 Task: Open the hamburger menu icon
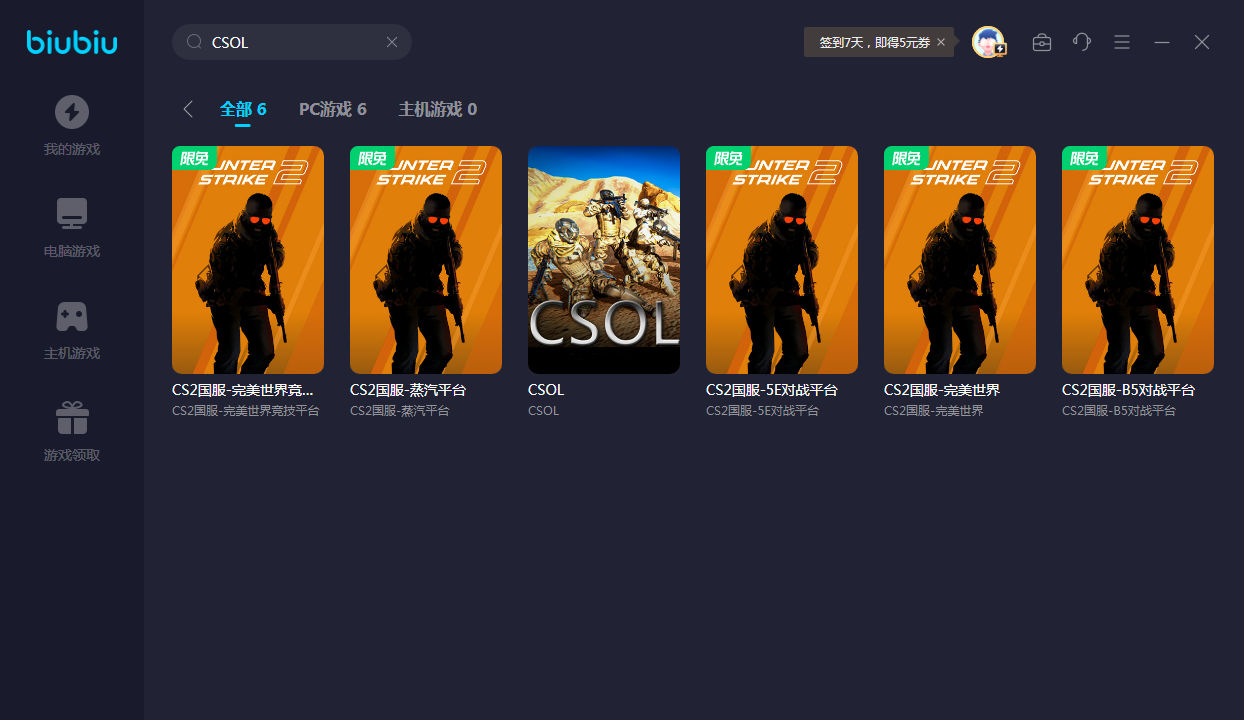click(x=1122, y=42)
